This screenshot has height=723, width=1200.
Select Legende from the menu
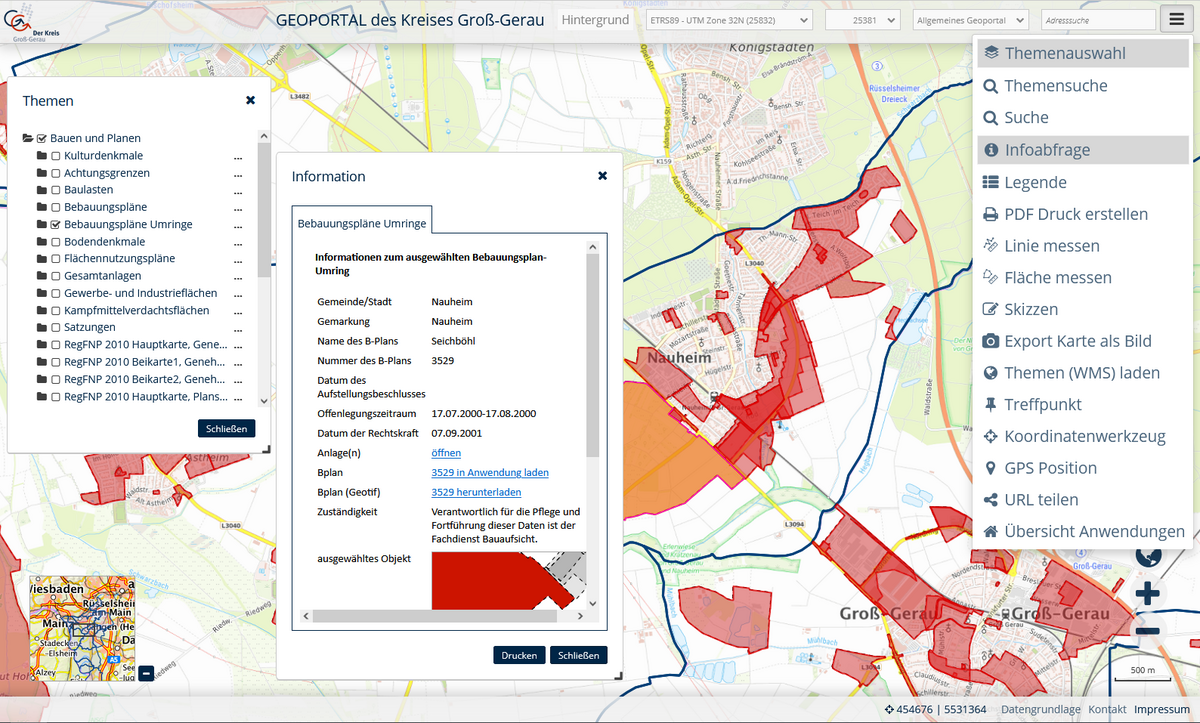tap(1035, 182)
